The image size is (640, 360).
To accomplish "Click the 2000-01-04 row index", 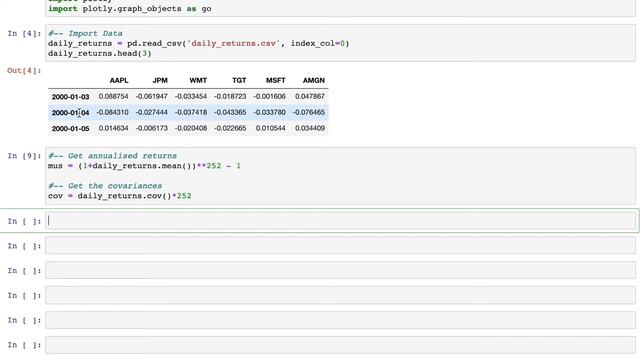I will tap(70, 113).
